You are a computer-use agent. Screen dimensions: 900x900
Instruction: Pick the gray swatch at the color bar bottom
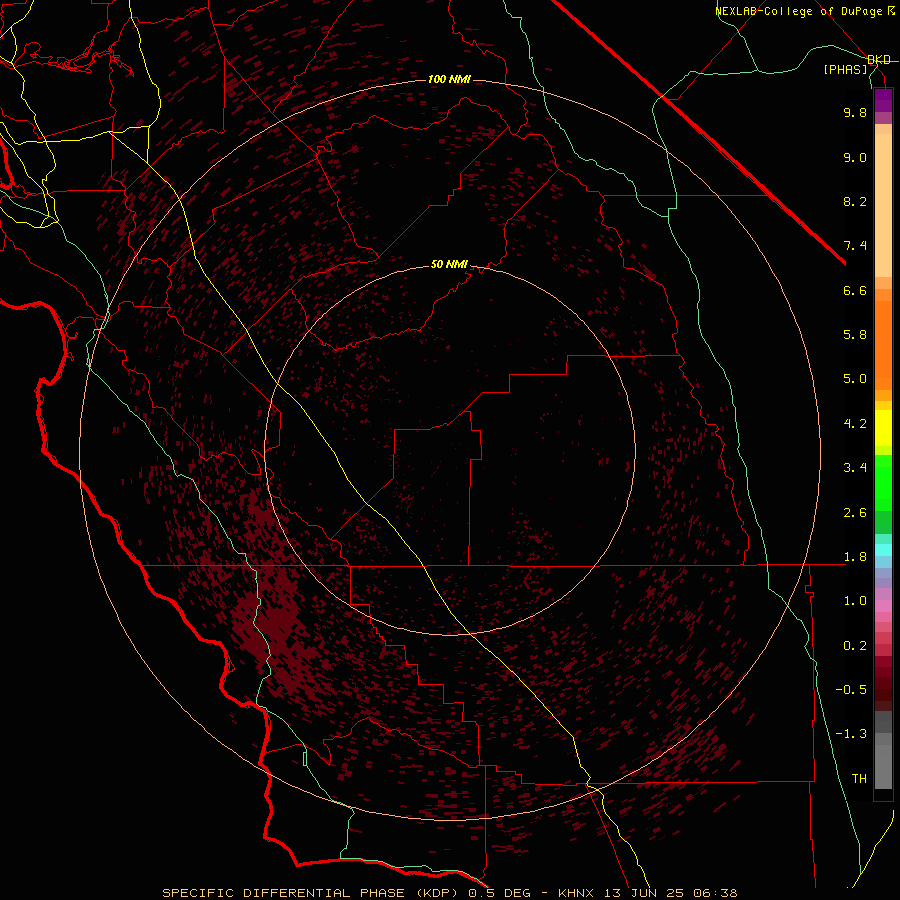pyautogui.click(x=883, y=766)
